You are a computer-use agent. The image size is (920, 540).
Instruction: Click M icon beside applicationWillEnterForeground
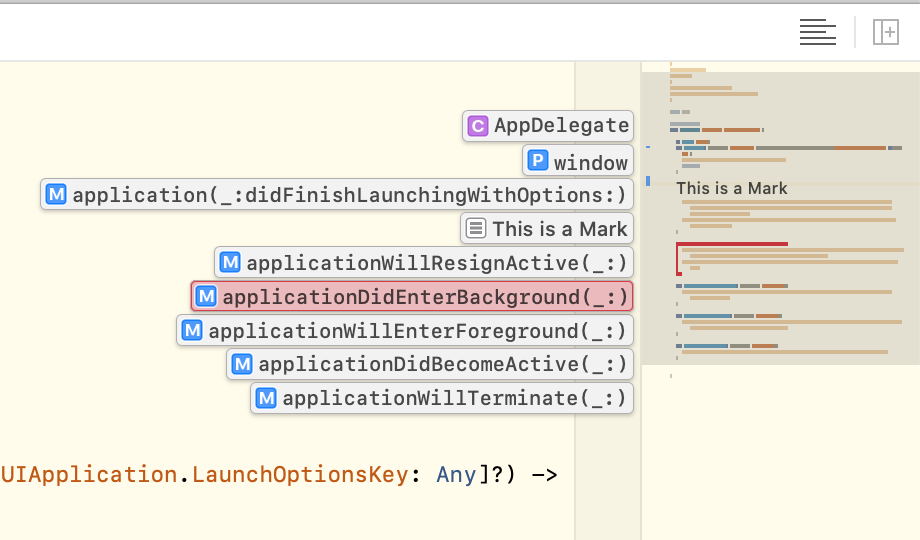[192, 330]
